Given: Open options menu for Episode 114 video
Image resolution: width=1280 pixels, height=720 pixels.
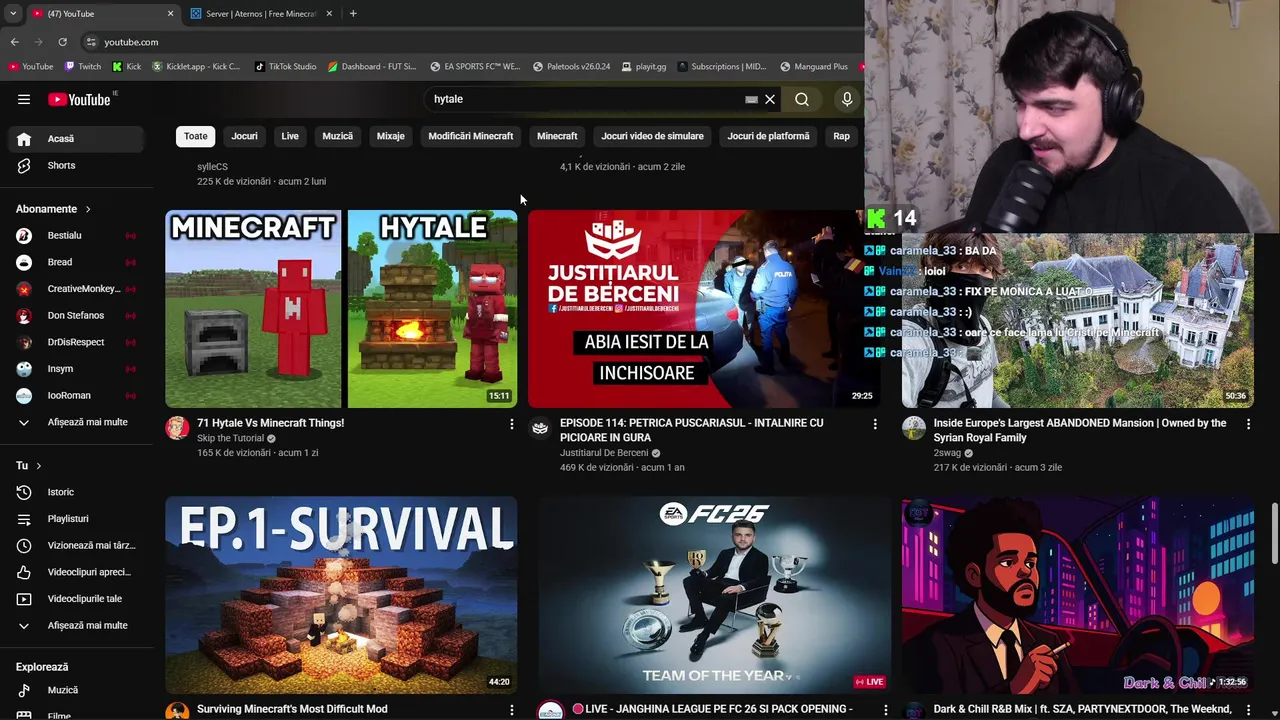Looking at the screenshot, I should (x=875, y=425).
